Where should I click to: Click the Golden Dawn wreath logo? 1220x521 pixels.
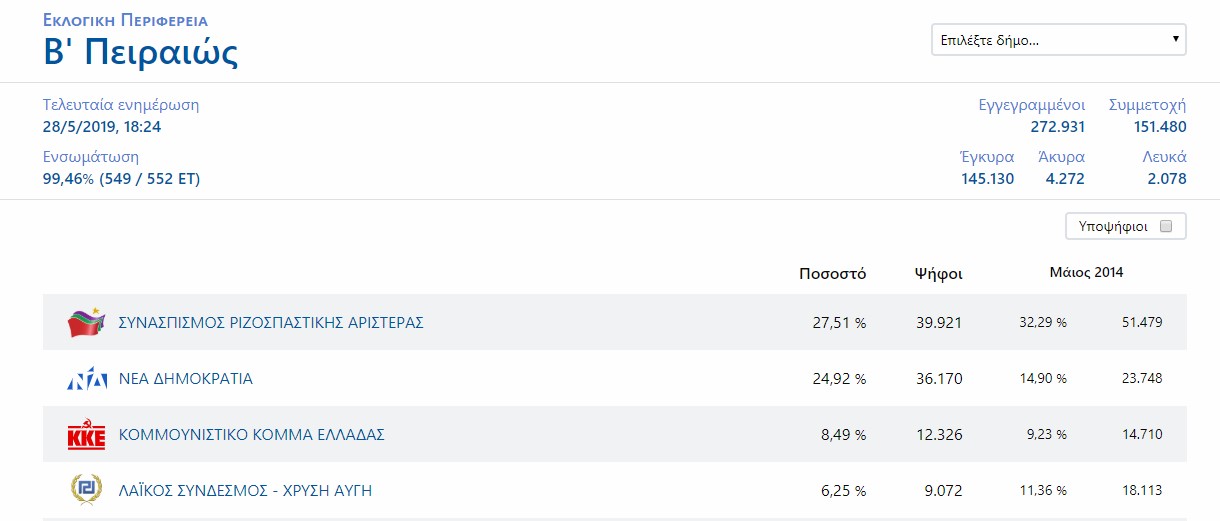pyautogui.click(x=86, y=490)
